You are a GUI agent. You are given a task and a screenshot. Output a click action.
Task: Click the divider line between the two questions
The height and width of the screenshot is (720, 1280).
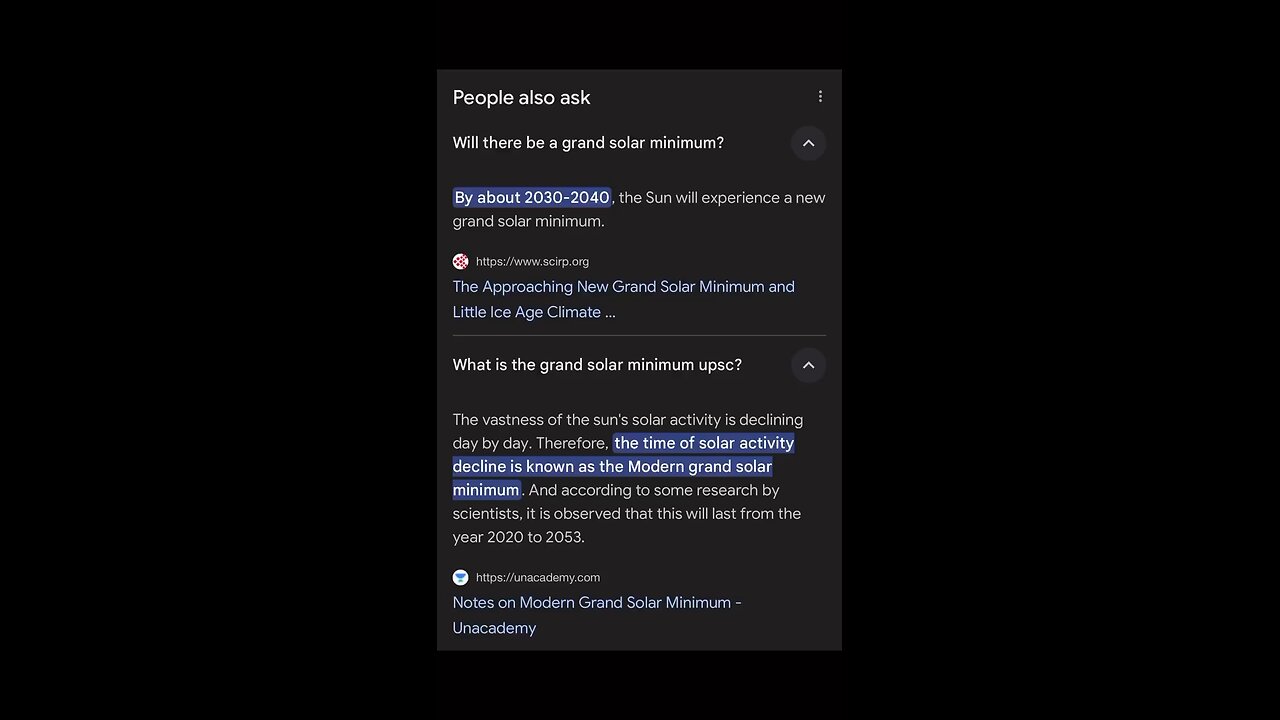639,335
